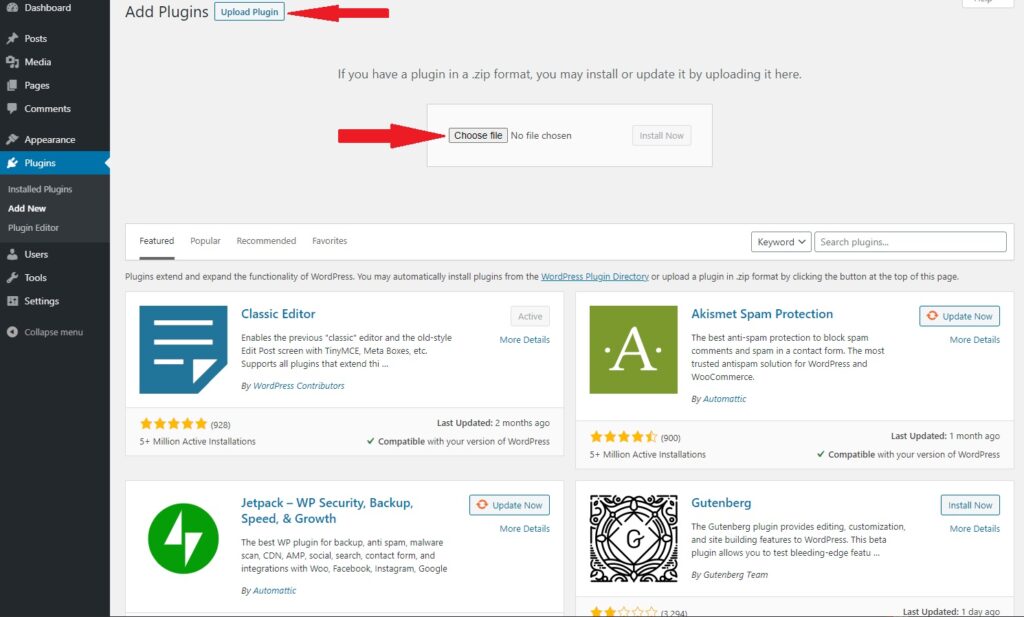
Task: Open the Appearance menu
Action: coord(50,139)
